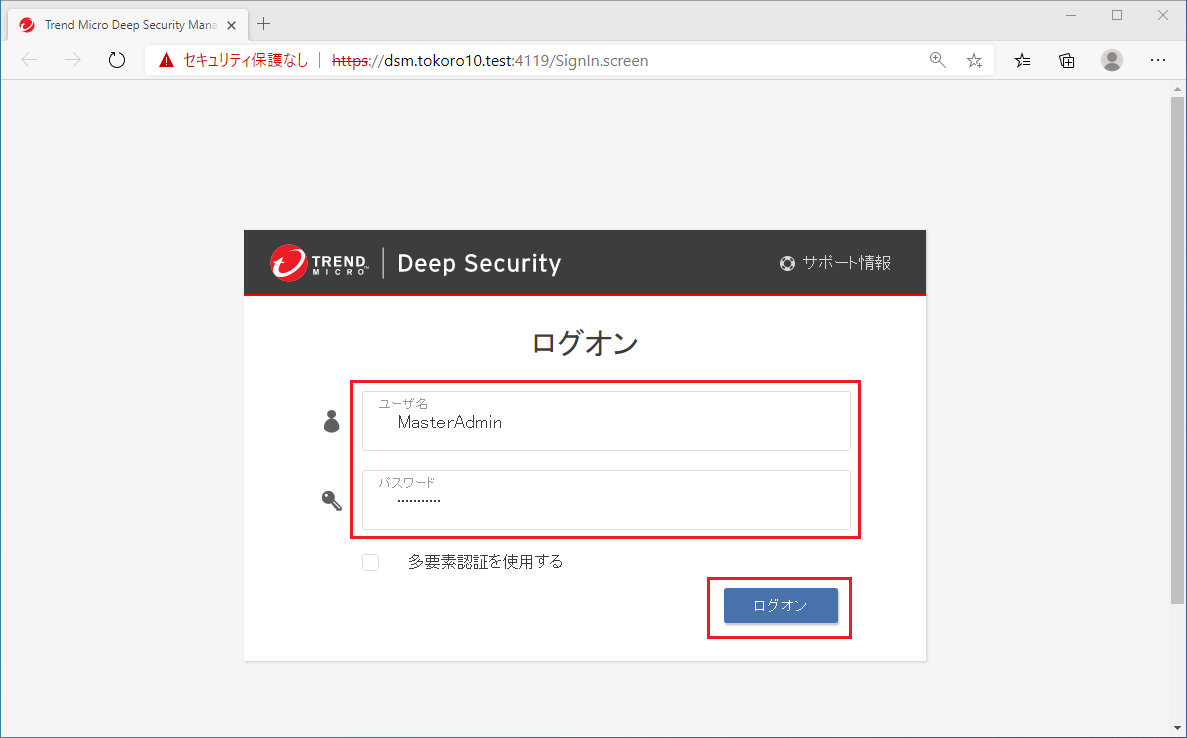
Task: Open the Collections icon
Action: pos(1067,61)
